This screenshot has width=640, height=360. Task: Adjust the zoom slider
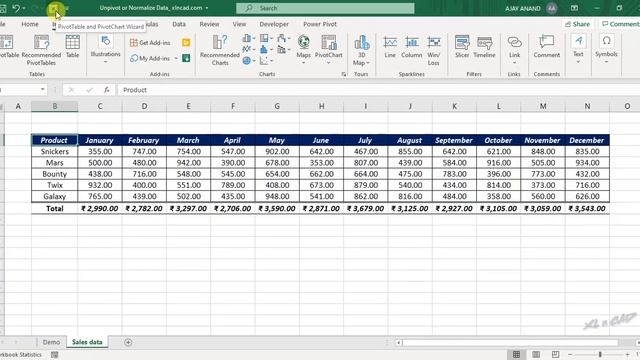[x=600, y=354]
